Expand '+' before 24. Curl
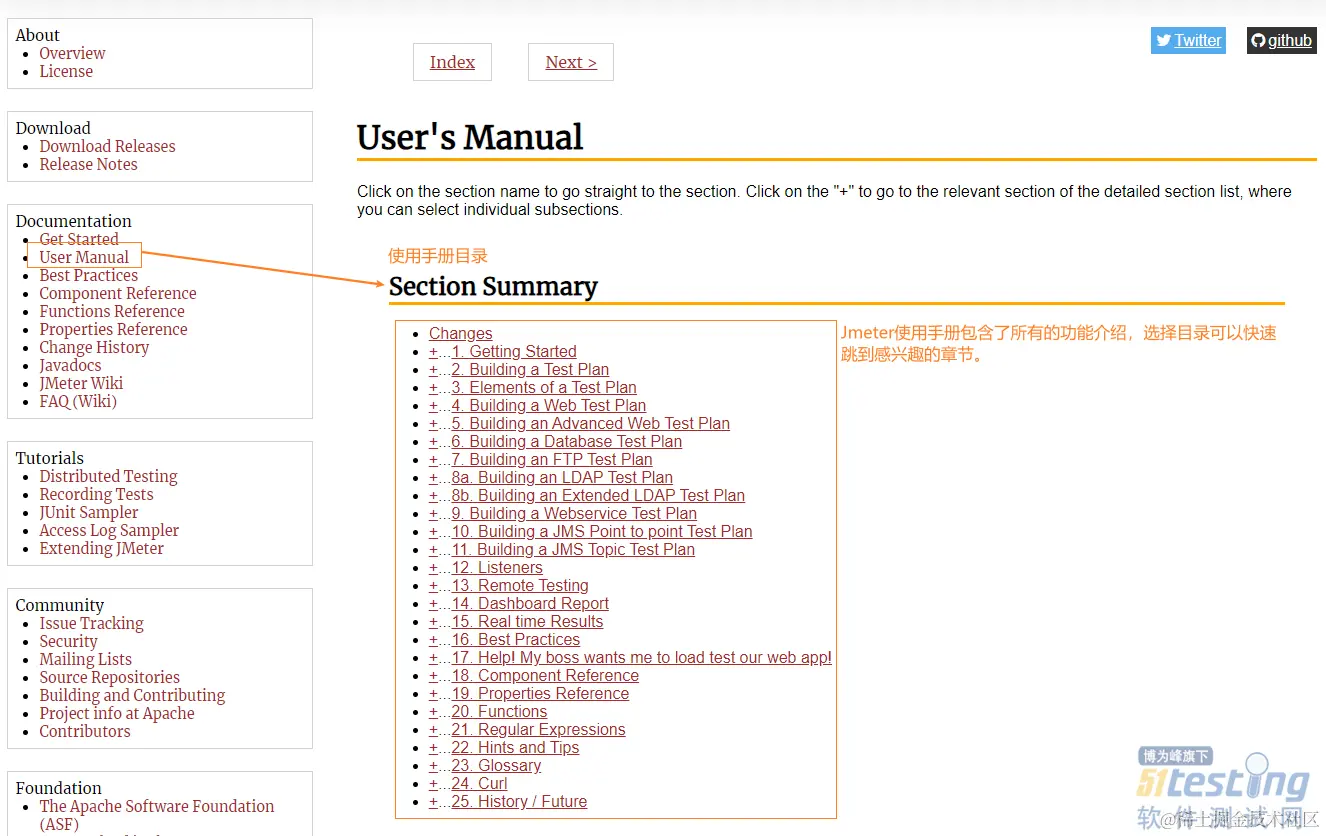This screenshot has height=836, width=1326. pos(433,784)
